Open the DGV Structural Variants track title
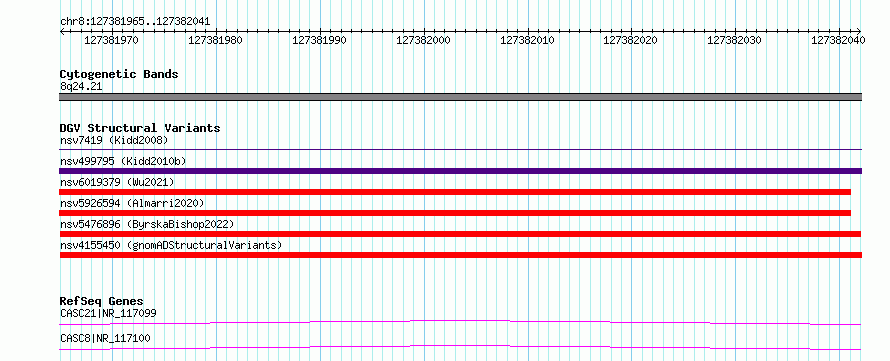The width and height of the screenshot is (890, 361). (140, 128)
